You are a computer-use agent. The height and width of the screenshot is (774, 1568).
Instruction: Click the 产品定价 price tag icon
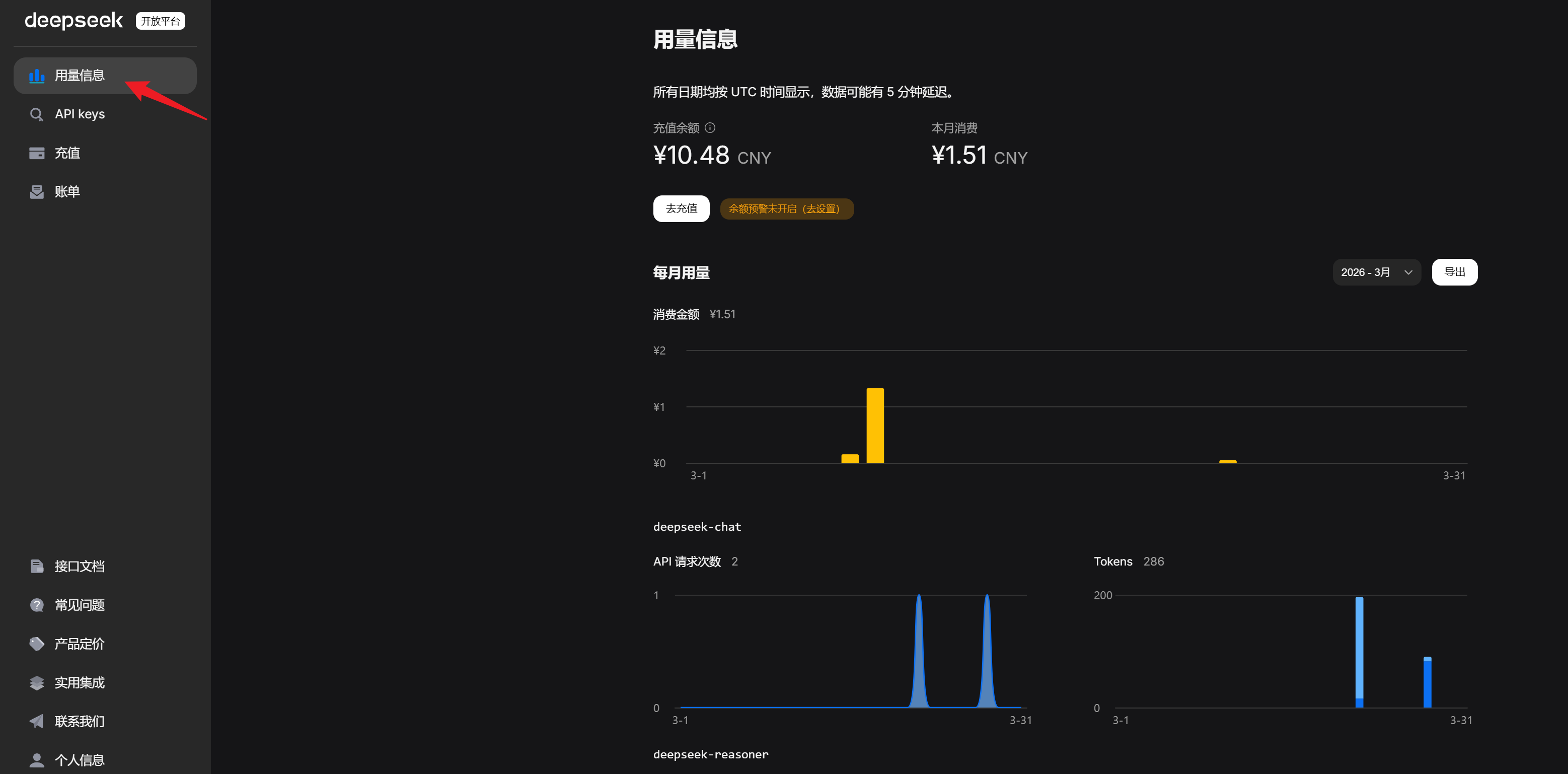pos(37,644)
